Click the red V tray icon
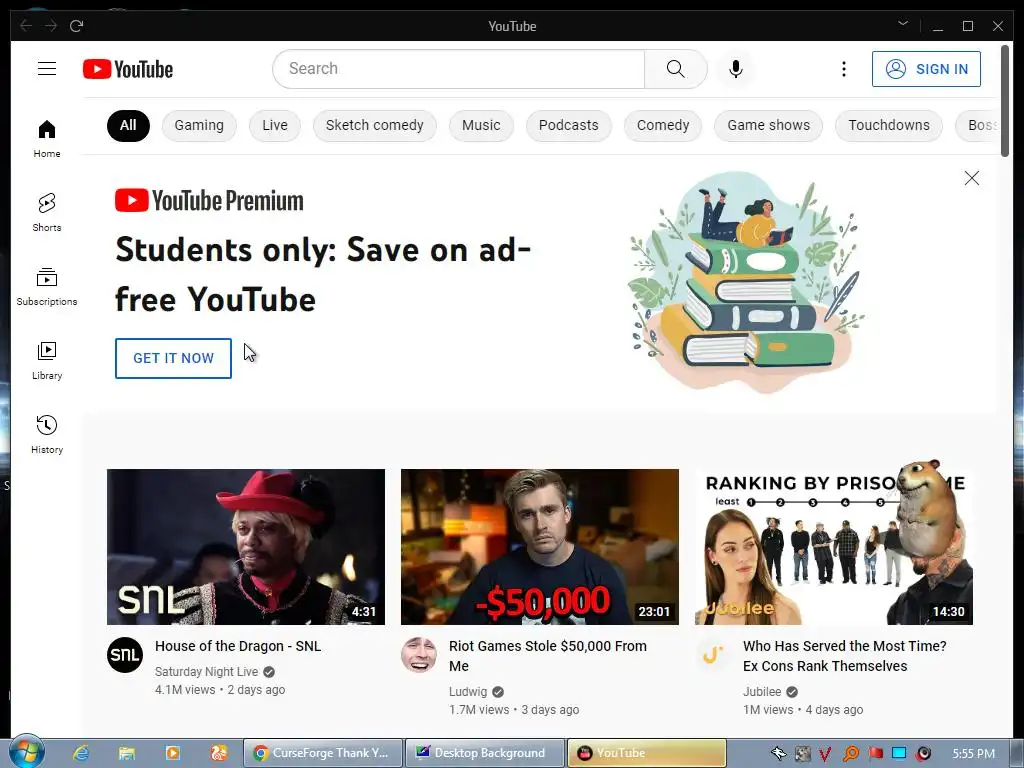1024x768 pixels. click(825, 754)
